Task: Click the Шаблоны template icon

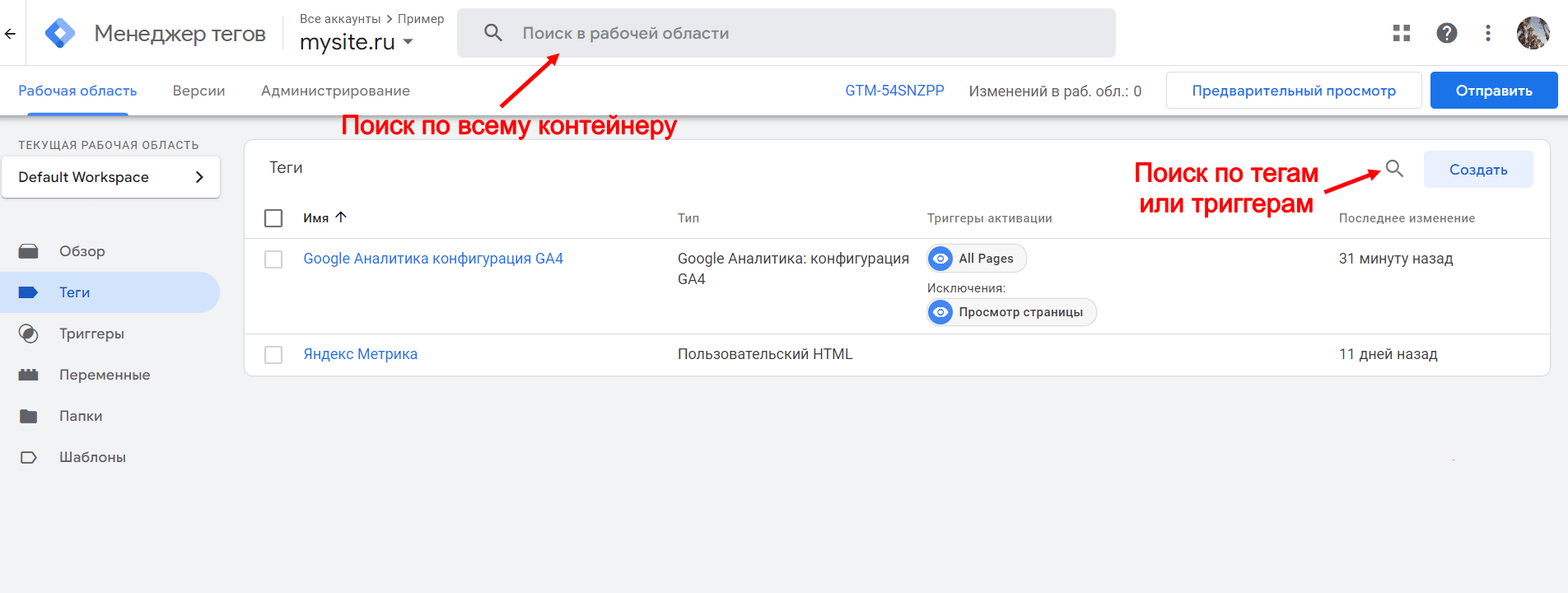Action: pyautogui.click(x=29, y=457)
